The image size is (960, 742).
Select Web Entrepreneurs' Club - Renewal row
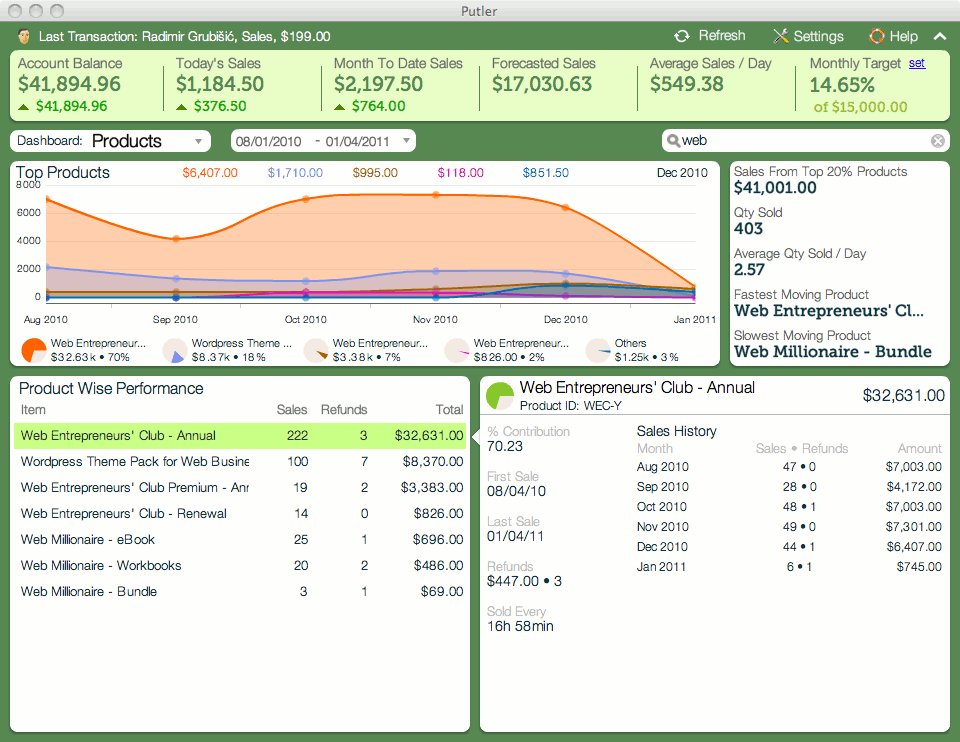[240, 513]
